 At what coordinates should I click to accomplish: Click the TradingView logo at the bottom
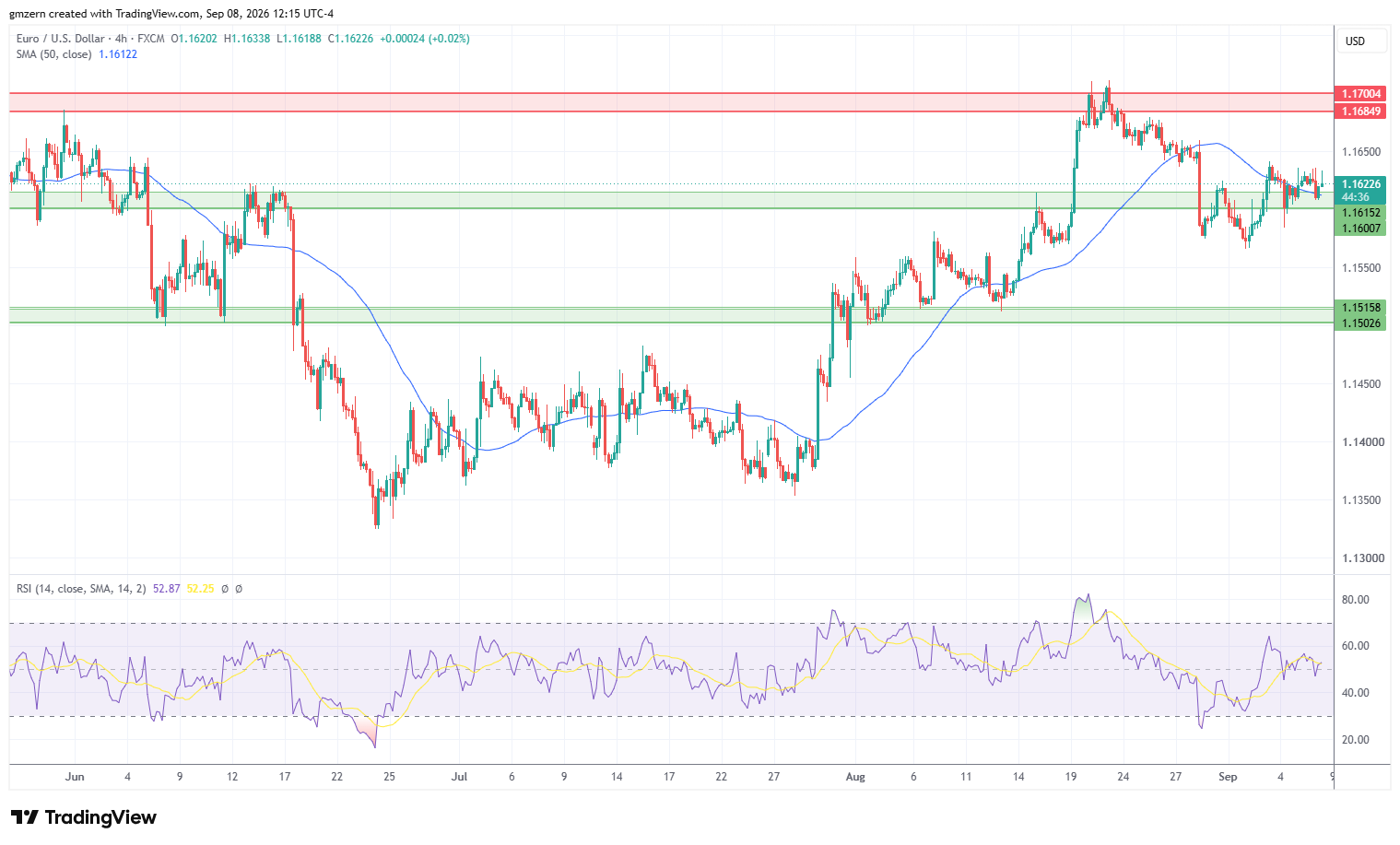click(84, 817)
